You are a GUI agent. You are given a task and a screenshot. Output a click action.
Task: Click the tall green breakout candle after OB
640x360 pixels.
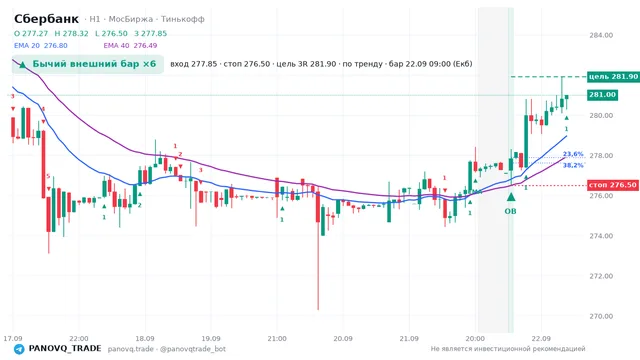pos(526,141)
